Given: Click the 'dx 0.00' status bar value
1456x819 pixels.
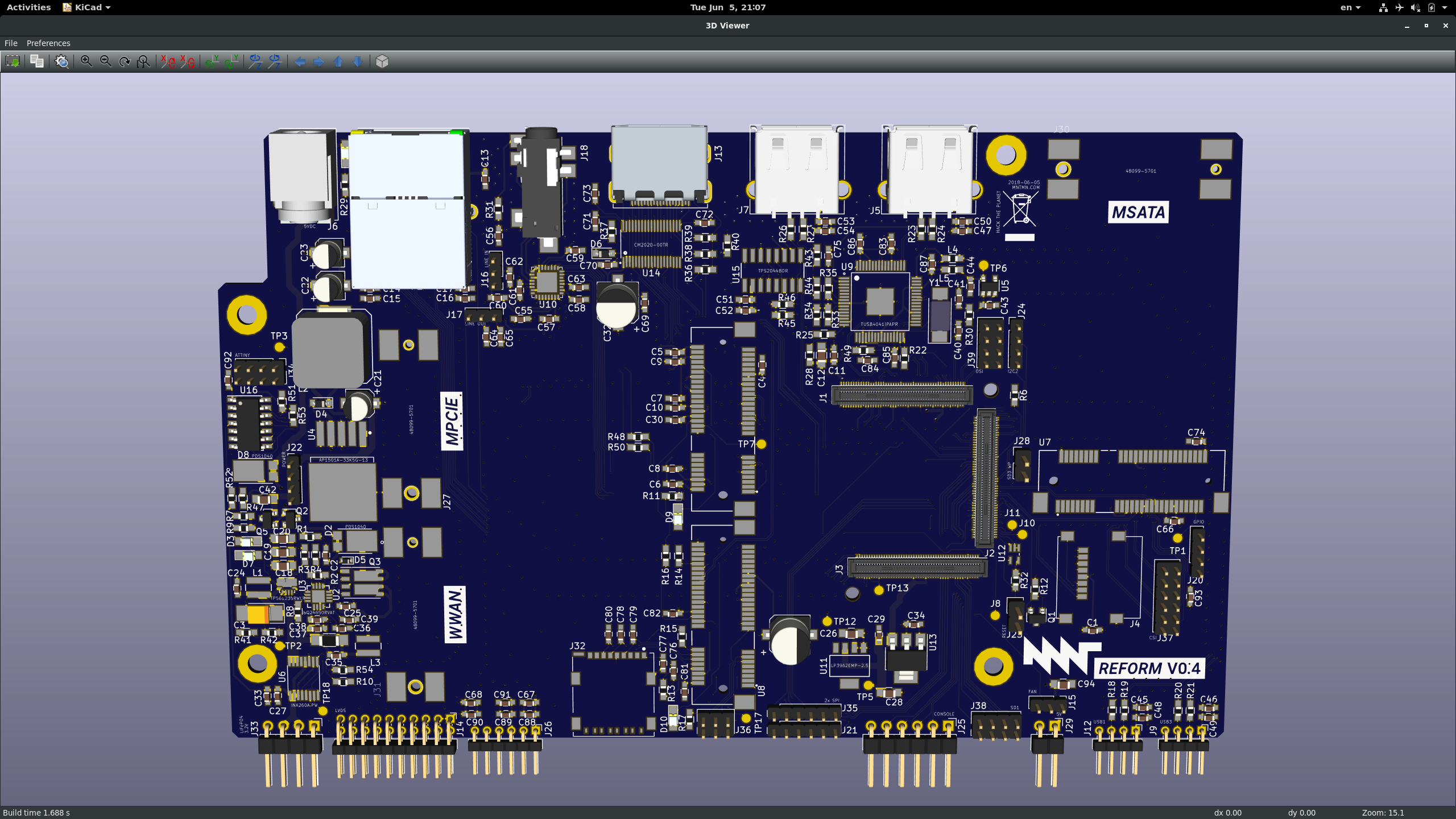Looking at the screenshot, I should [x=1228, y=813].
